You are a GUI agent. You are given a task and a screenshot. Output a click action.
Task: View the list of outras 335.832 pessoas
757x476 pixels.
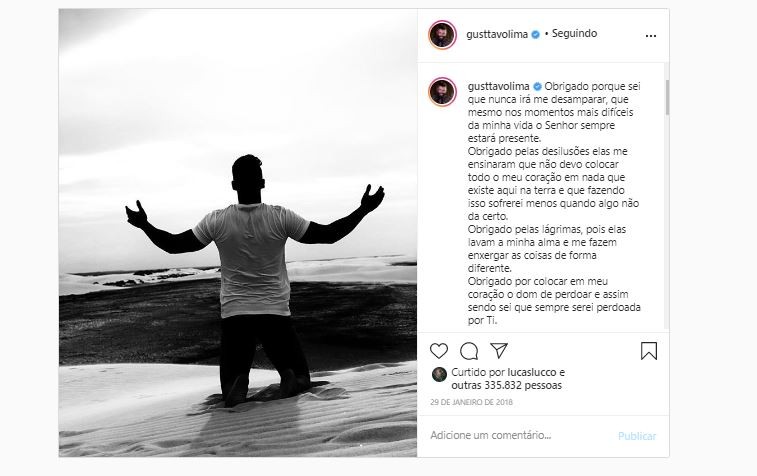pyautogui.click(x=506, y=385)
